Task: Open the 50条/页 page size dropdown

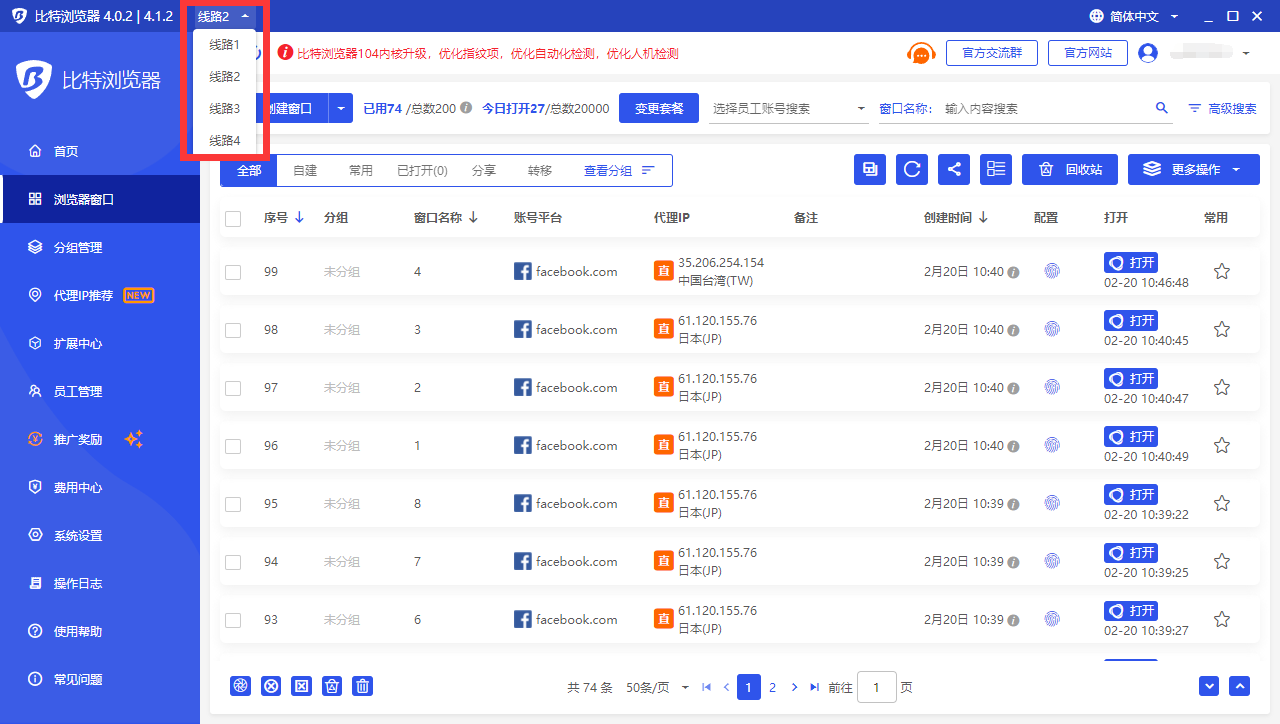Action: click(658, 687)
